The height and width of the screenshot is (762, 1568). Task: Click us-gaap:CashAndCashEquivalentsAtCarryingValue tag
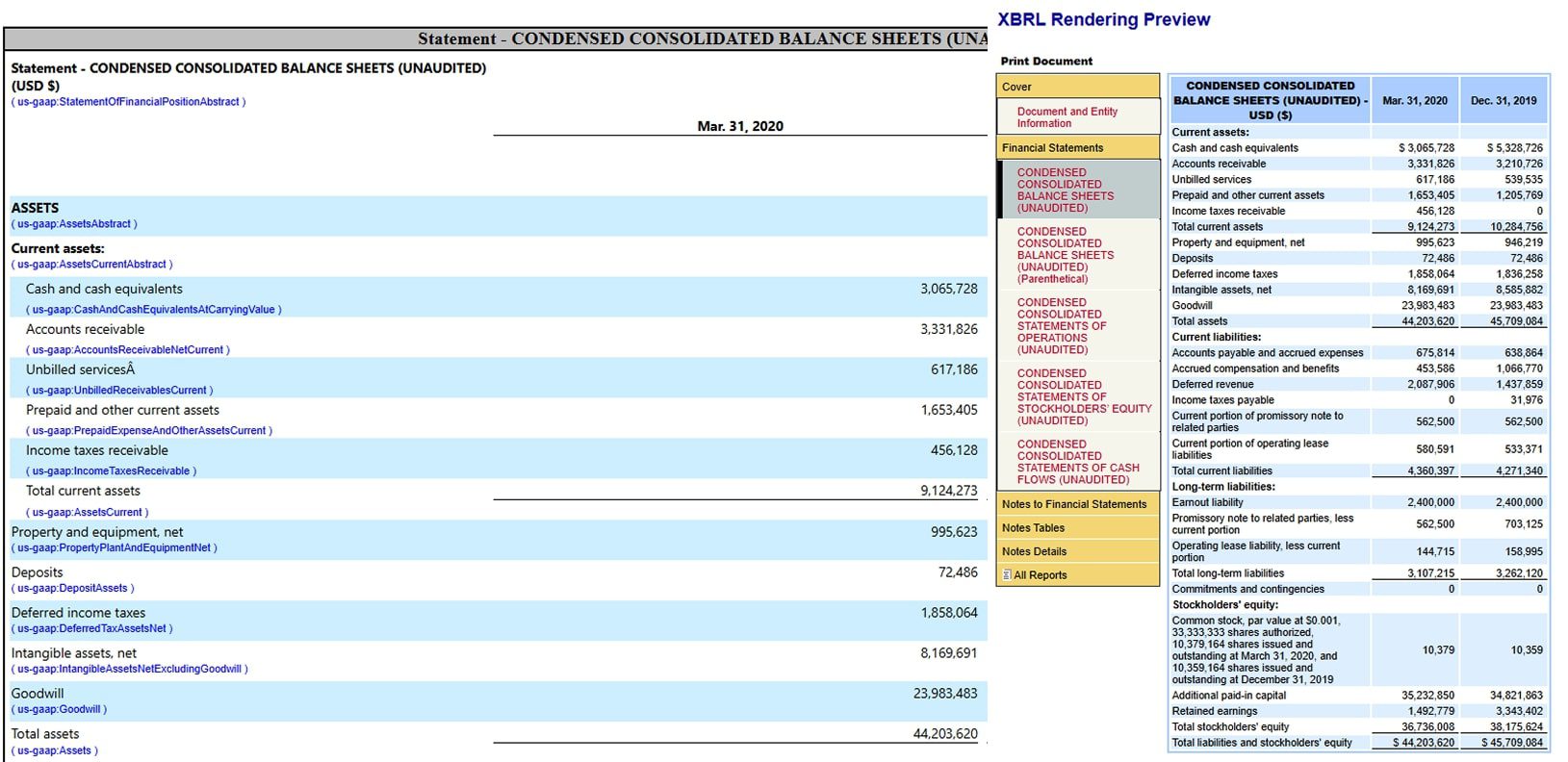tap(154, 310)
